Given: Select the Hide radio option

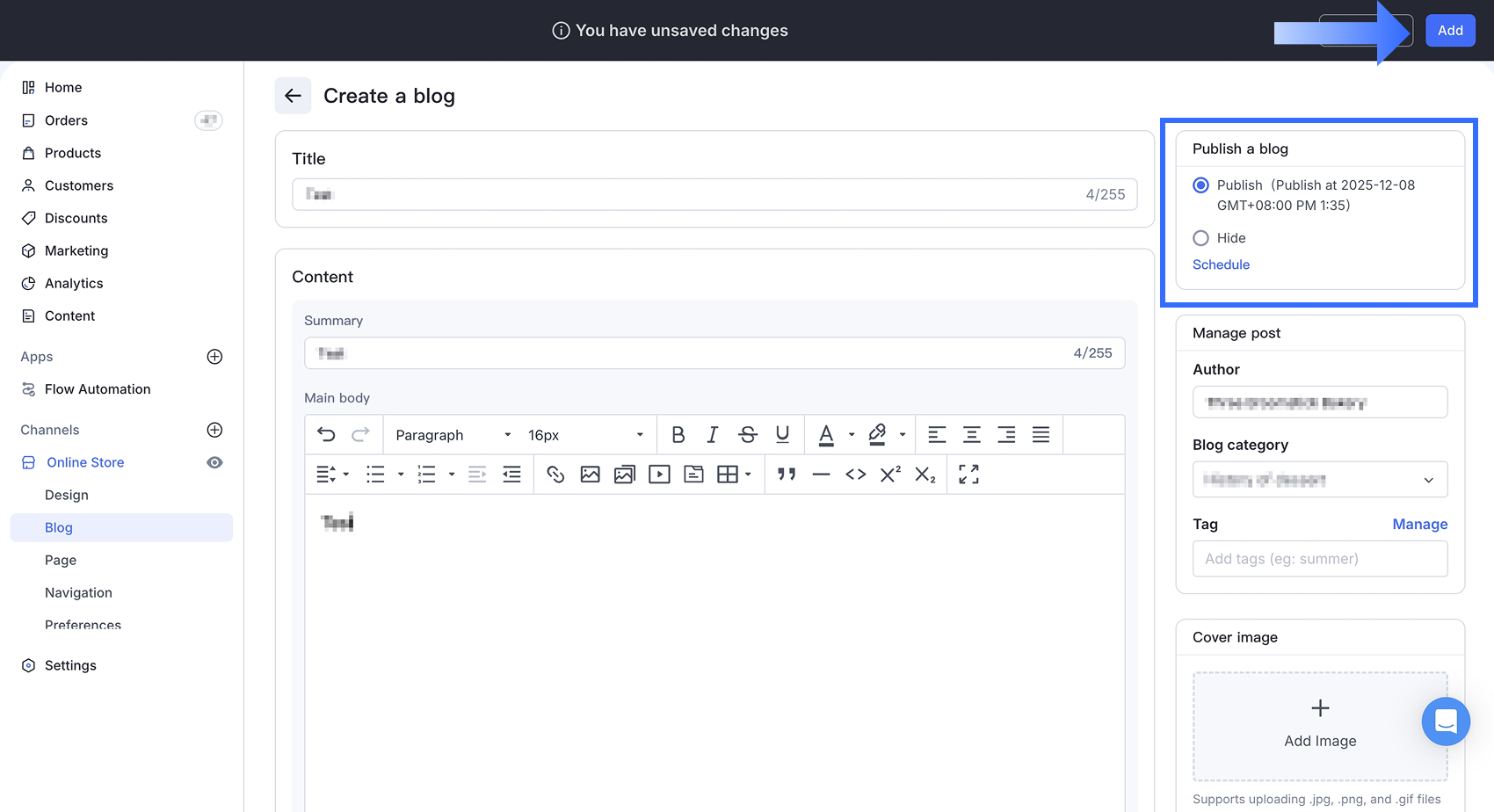Looking at the screenshot, I should pyautogui.click(x=1200, y=238).
